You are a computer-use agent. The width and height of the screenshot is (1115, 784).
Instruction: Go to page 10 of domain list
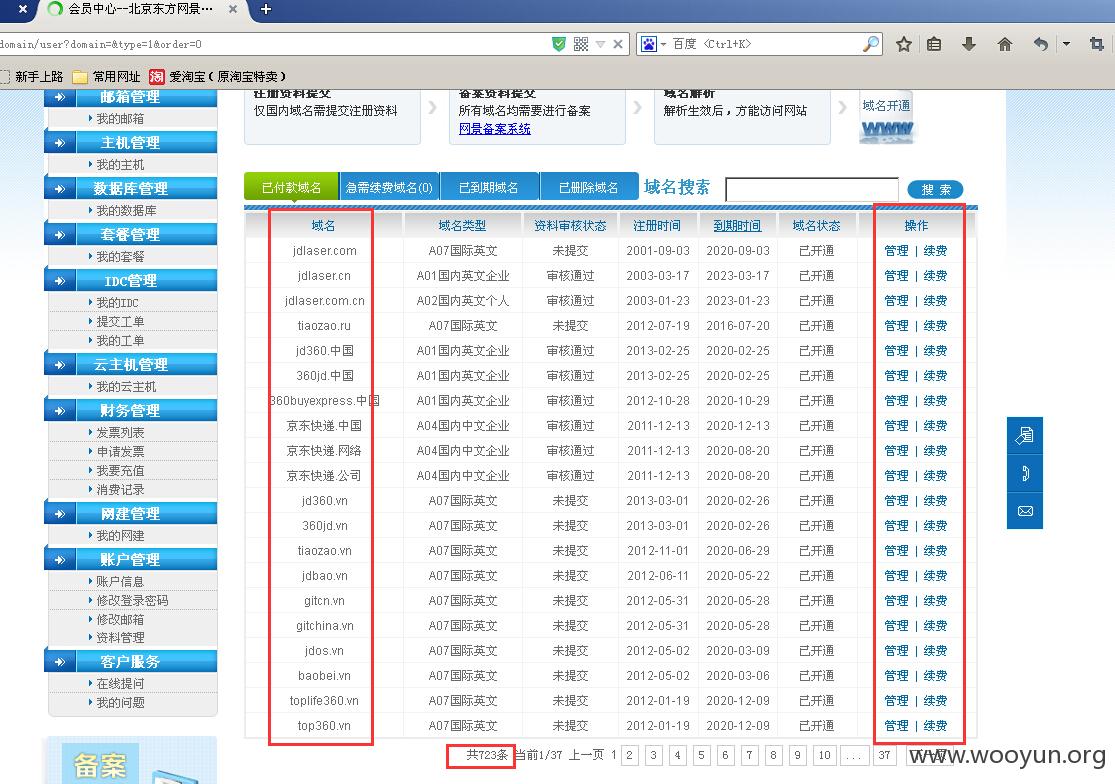[x=824, y=755]
